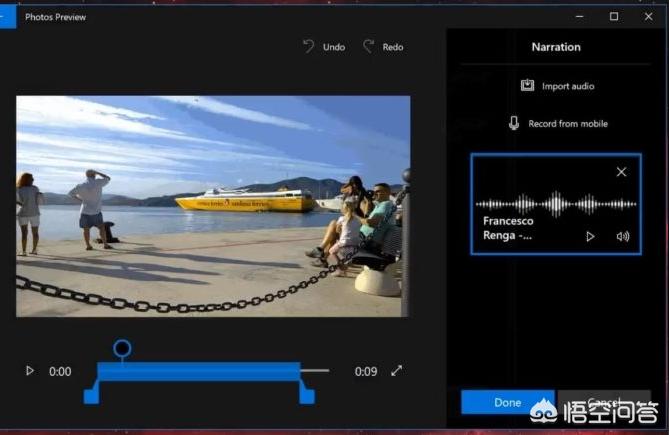Preview the Francesco Renga audio clip
The image size is (669, 435).
[x=590, y=236]
